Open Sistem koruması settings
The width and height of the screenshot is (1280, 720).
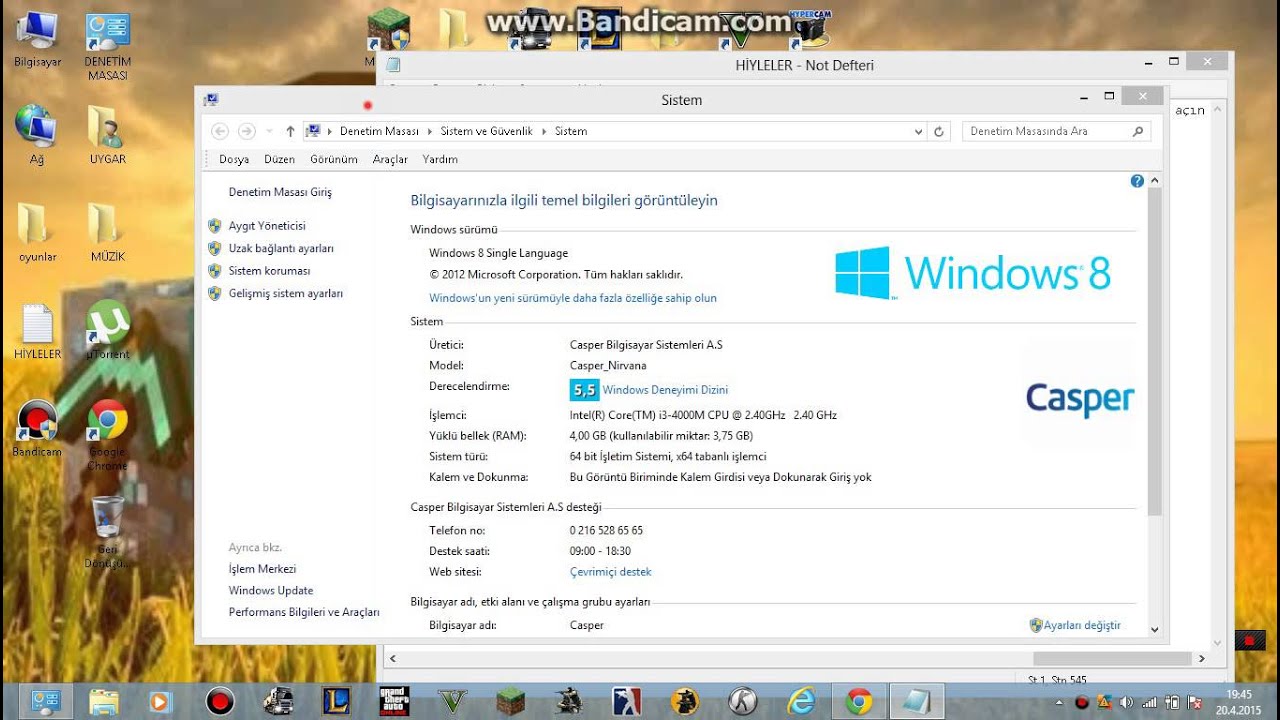point(269,271)
